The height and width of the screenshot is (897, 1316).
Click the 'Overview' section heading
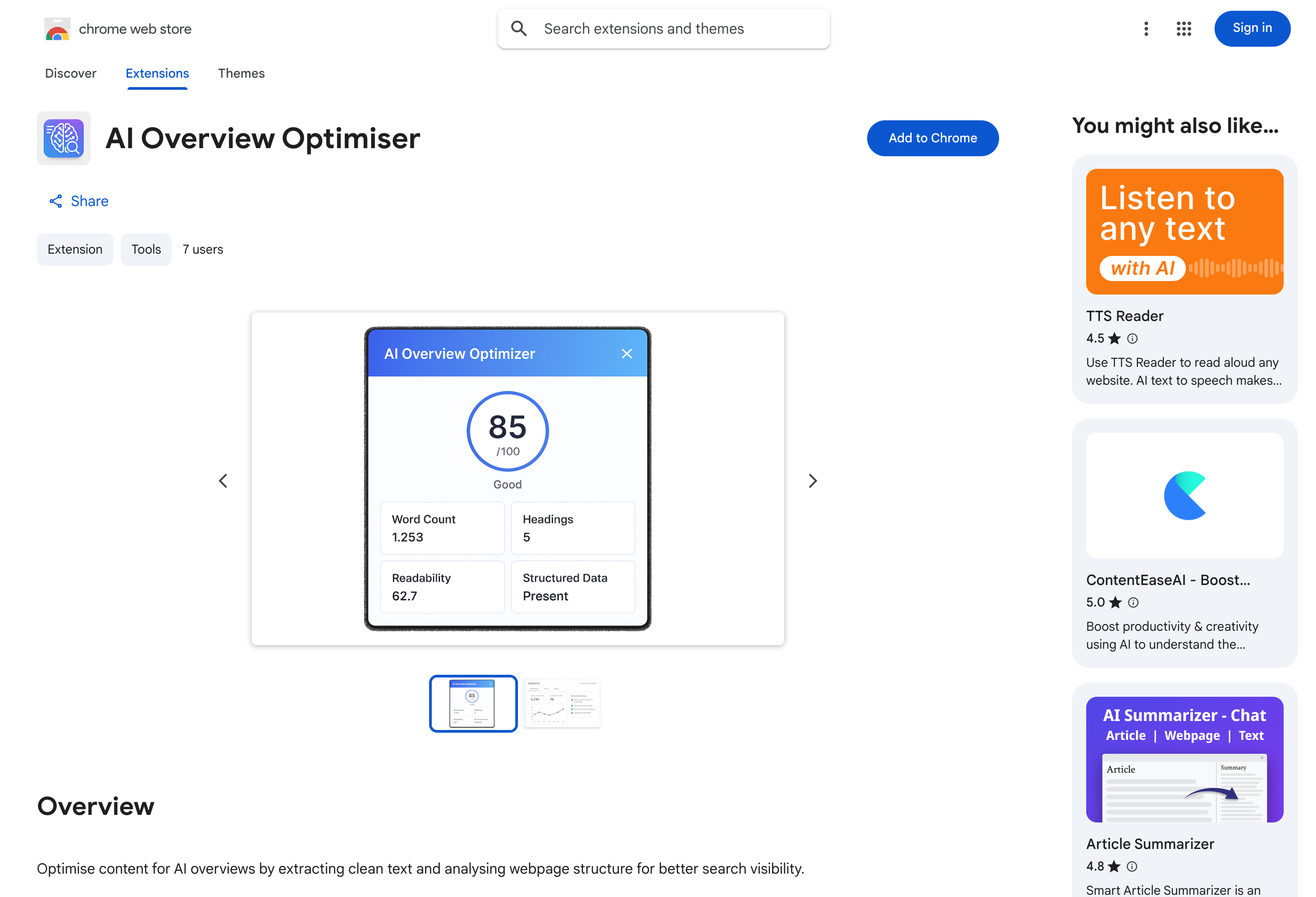[x=96, y=806]
